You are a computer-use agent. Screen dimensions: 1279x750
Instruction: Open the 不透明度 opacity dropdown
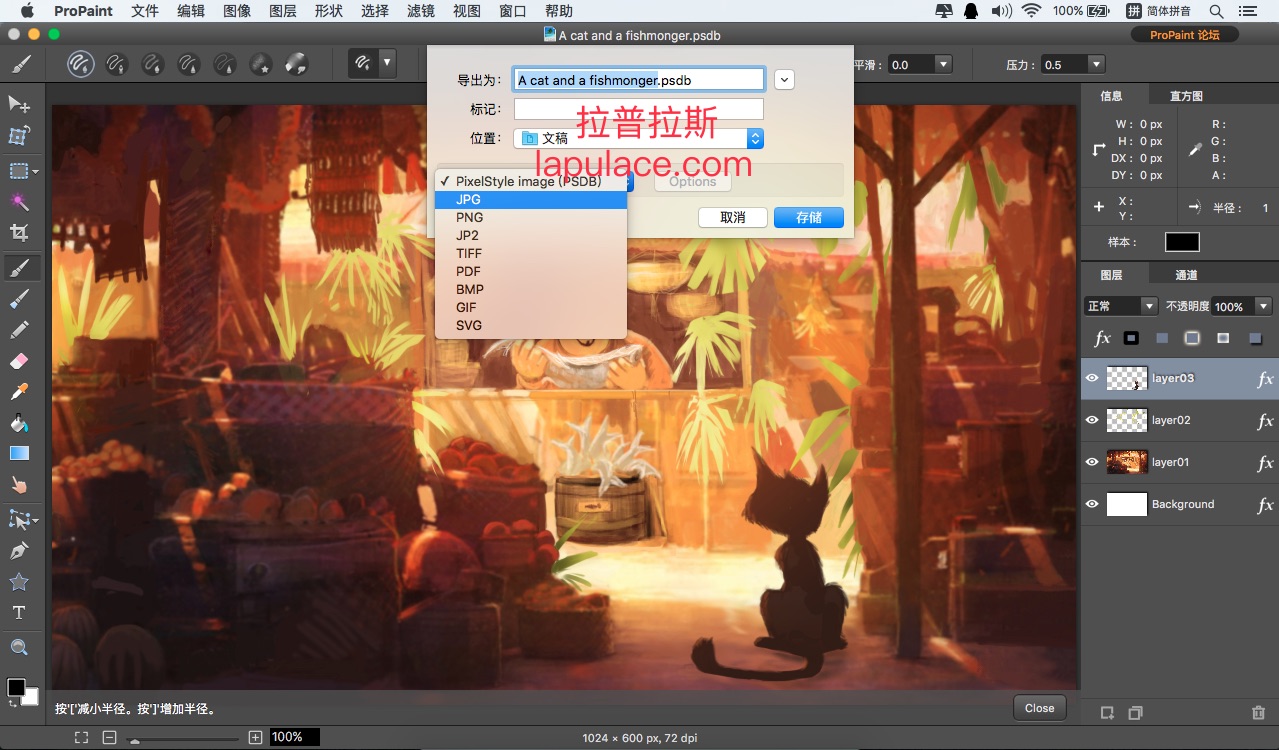coord(1264,306)
